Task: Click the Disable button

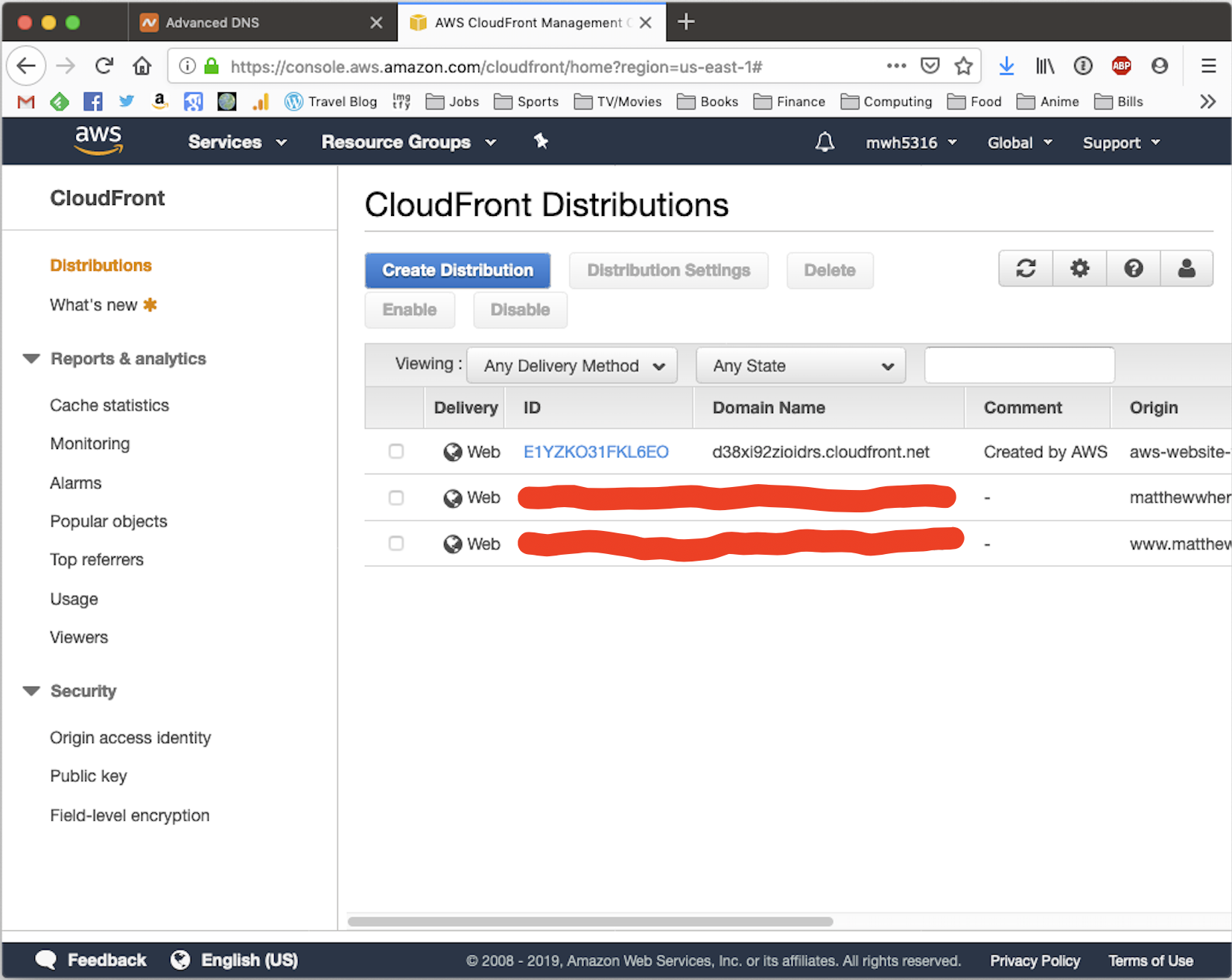Action: point(520,310)
